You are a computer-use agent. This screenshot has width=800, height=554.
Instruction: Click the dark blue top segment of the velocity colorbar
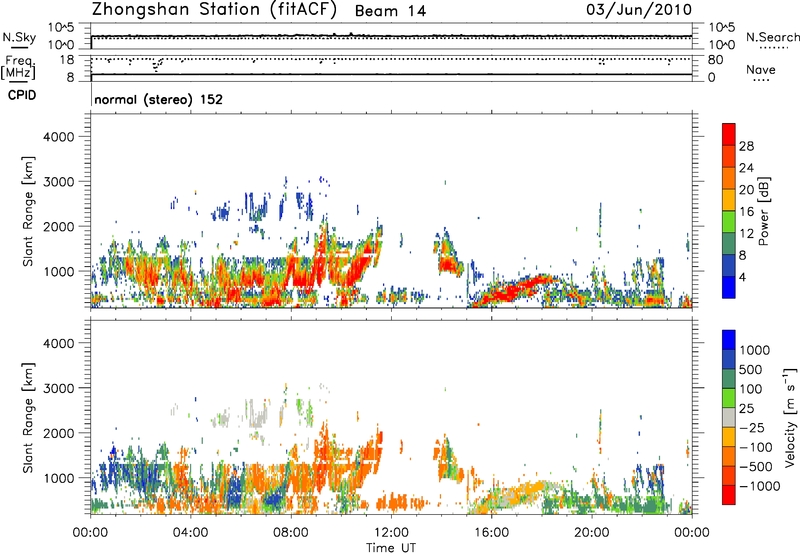[729, 340]
